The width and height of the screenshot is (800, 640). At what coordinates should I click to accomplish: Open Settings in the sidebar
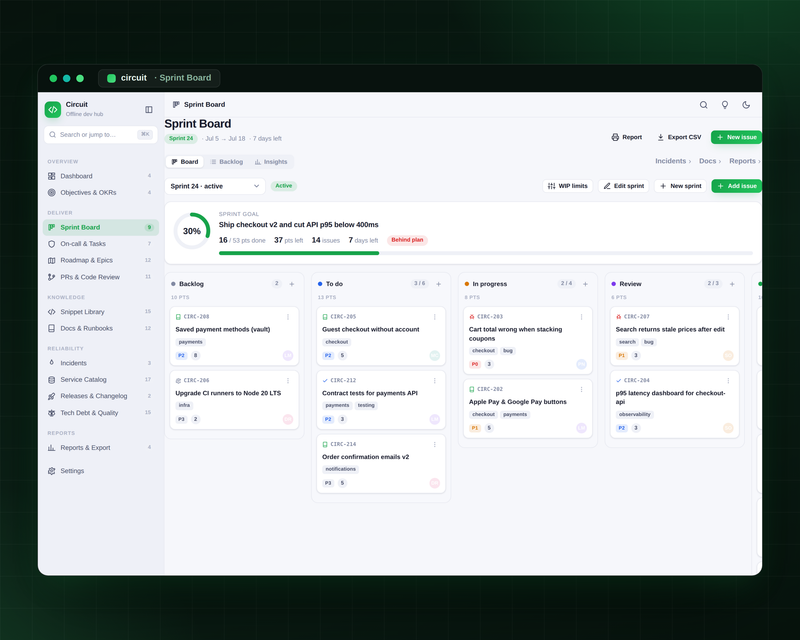101,471
